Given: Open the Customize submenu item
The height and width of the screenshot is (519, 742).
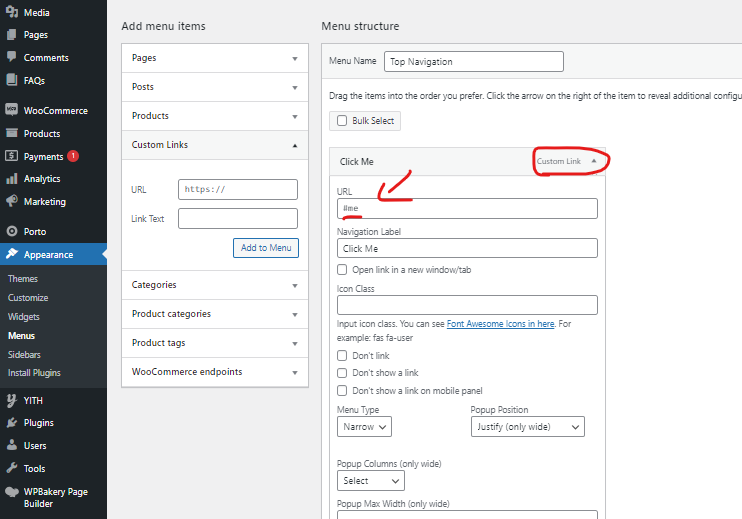Looking at the screenshot, I should coord(28,298).
